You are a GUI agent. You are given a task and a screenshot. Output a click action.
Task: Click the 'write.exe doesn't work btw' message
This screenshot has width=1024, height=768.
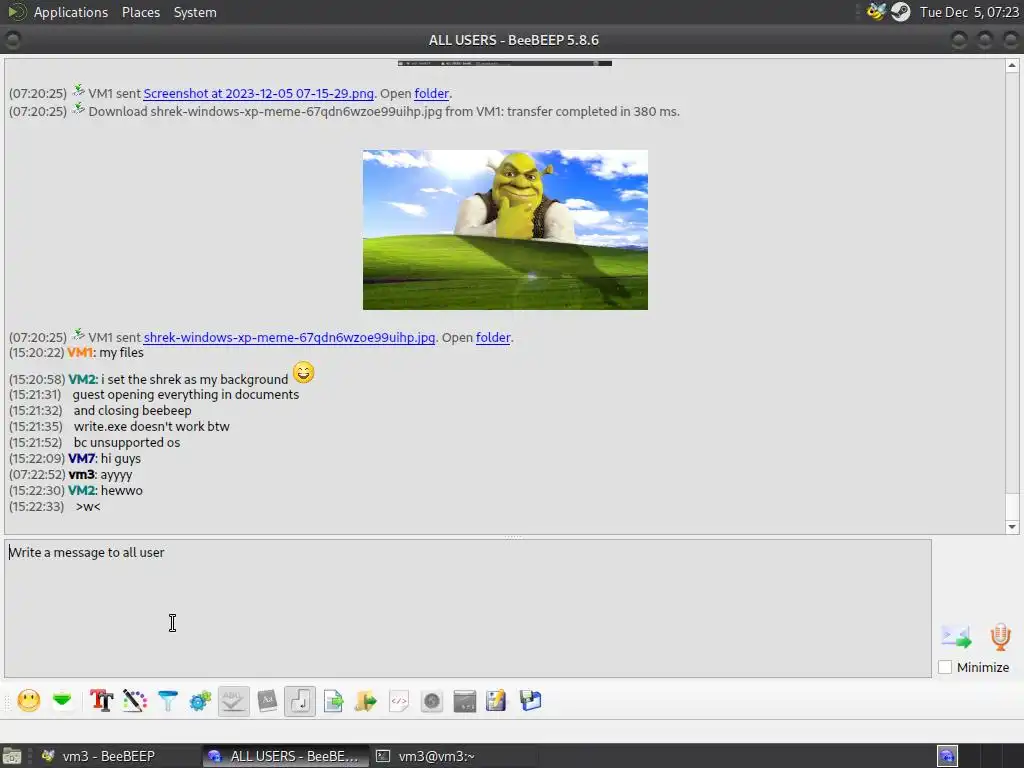tap(152, 426)
